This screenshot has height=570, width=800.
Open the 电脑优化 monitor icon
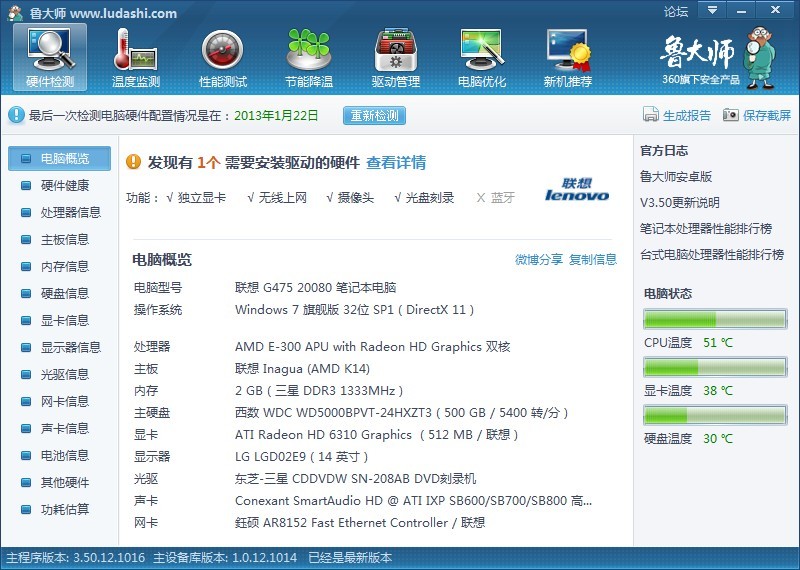(x=482, y=49)
